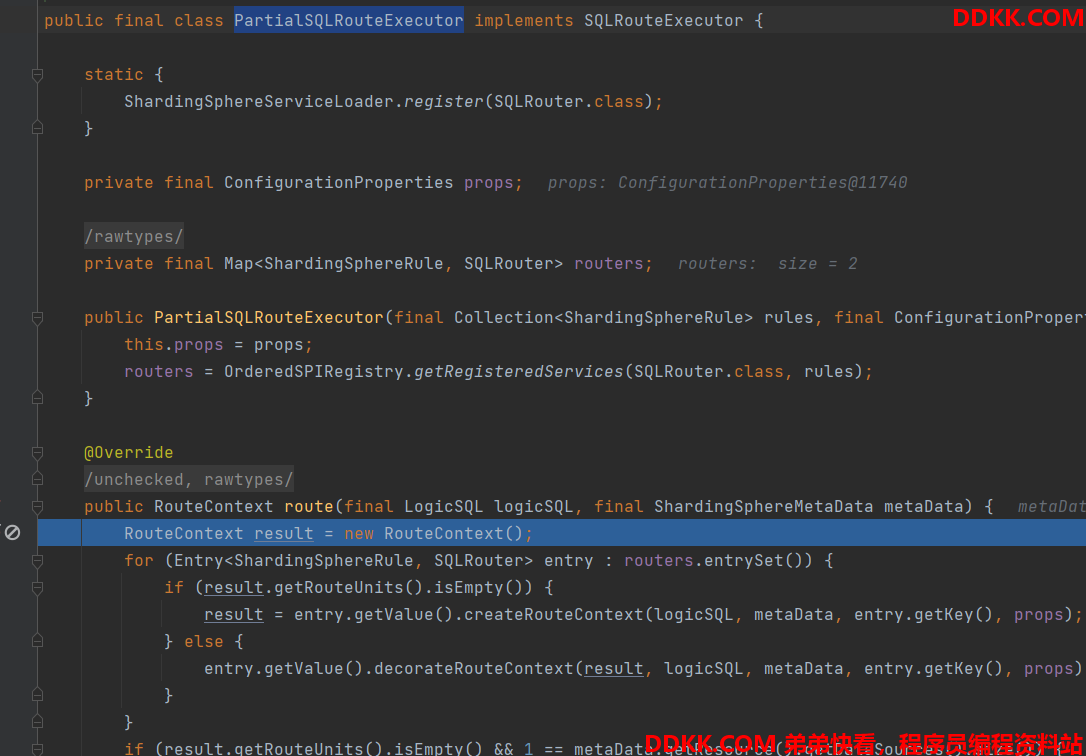Toggle the fold marker beside @Override
This screenshot has width=1086, height=756.
[x=37, y=453]
